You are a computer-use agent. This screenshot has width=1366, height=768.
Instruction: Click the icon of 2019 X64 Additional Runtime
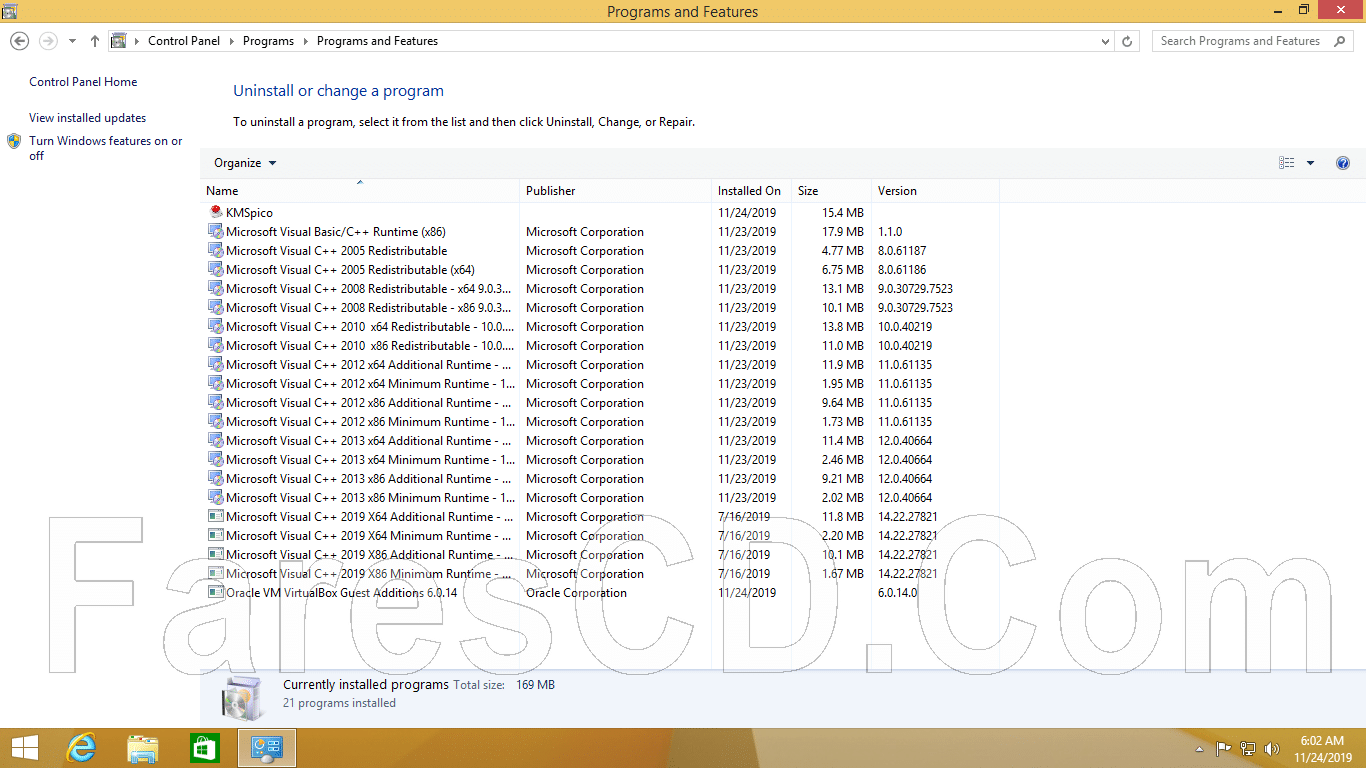[215, 516]
